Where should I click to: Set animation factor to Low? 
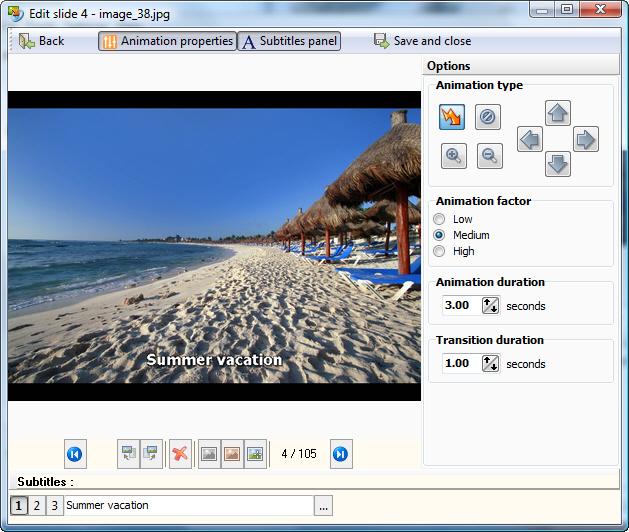[439, 219]
